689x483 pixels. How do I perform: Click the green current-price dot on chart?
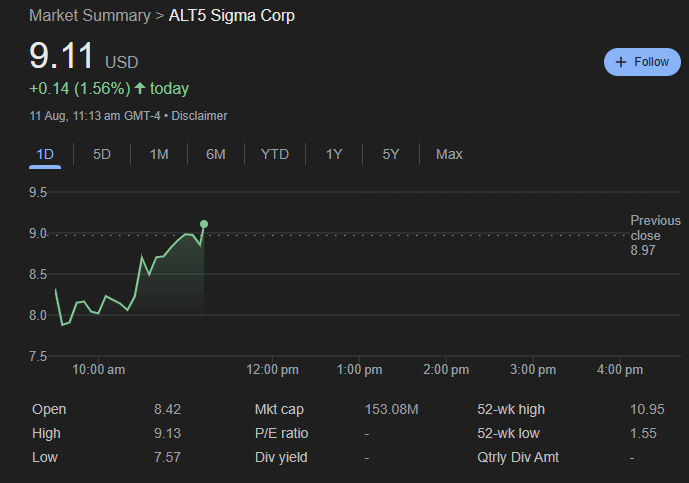click(x=204, y=224)
